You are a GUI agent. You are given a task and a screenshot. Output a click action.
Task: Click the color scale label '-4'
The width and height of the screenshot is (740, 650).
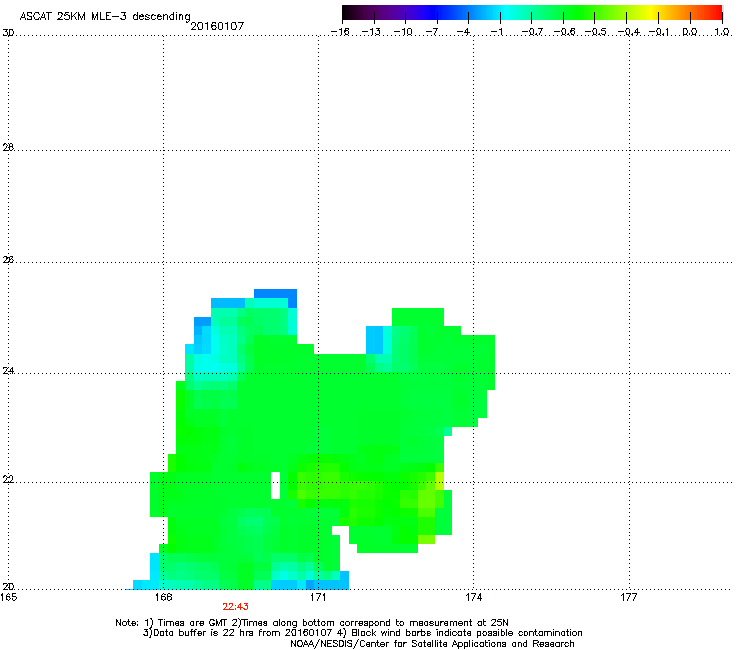coord(464,32)
